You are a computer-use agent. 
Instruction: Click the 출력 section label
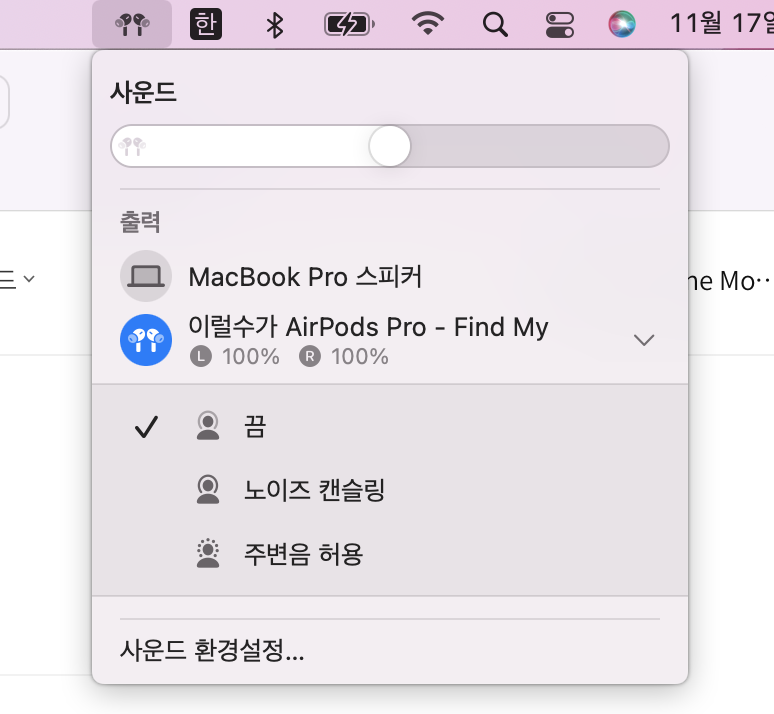pos(140,222)
